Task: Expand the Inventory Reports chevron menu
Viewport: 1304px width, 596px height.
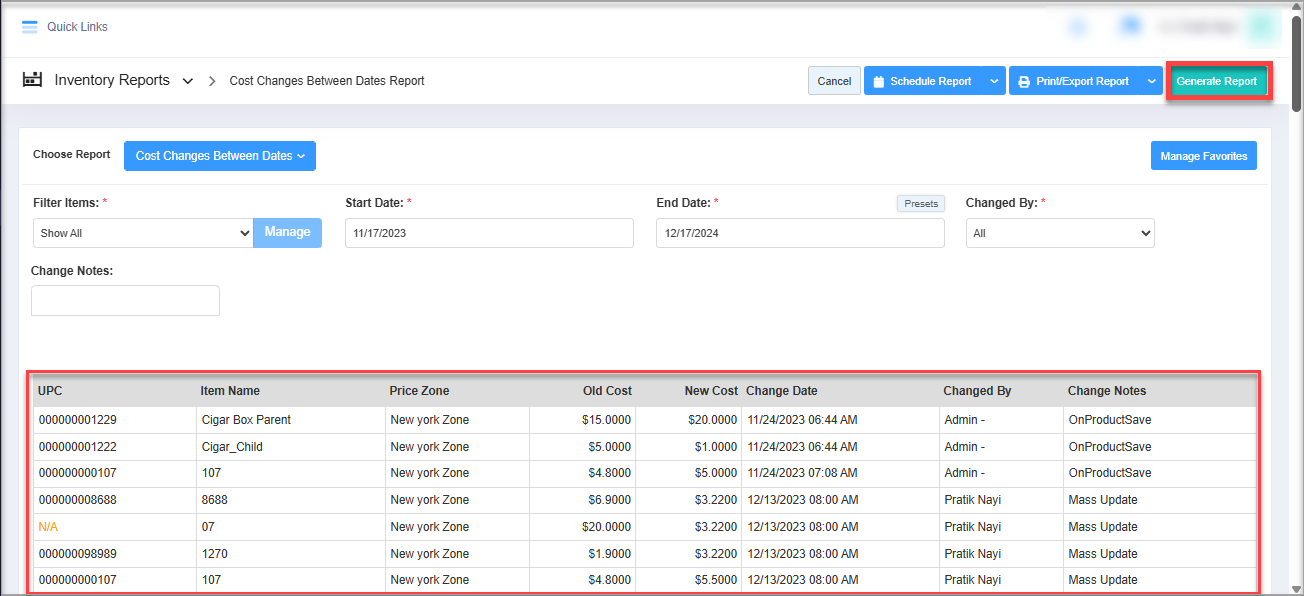Action: (188, 81)
